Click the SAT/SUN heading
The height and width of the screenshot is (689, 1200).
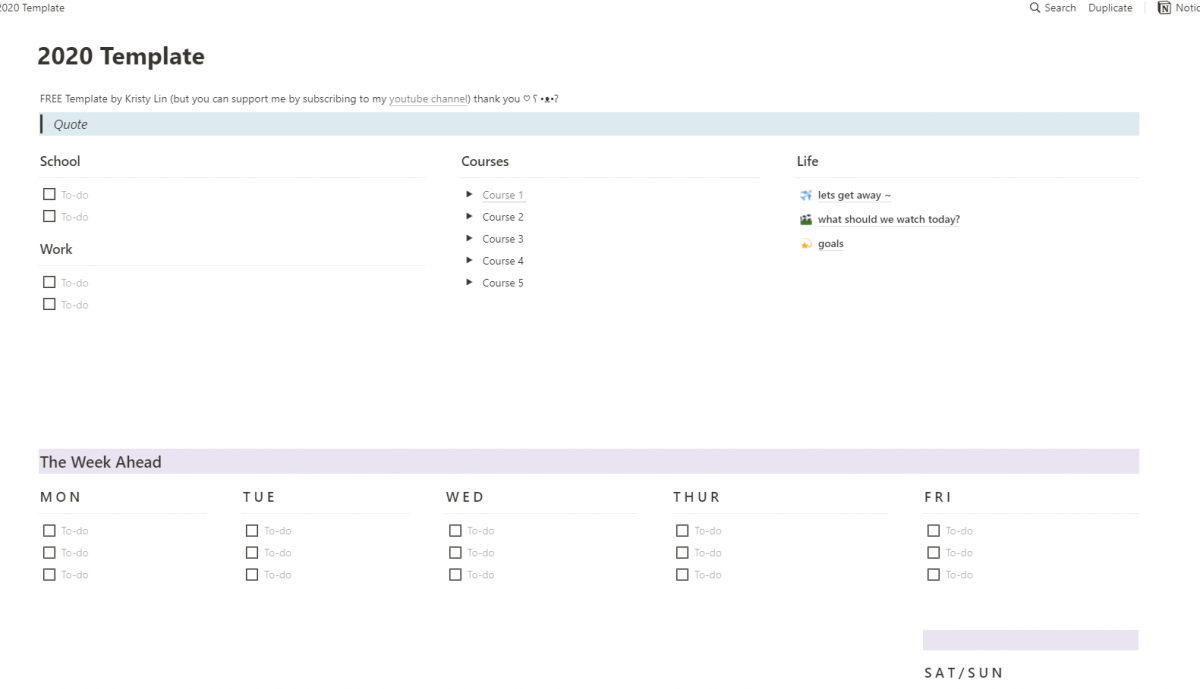pos(964,673)
